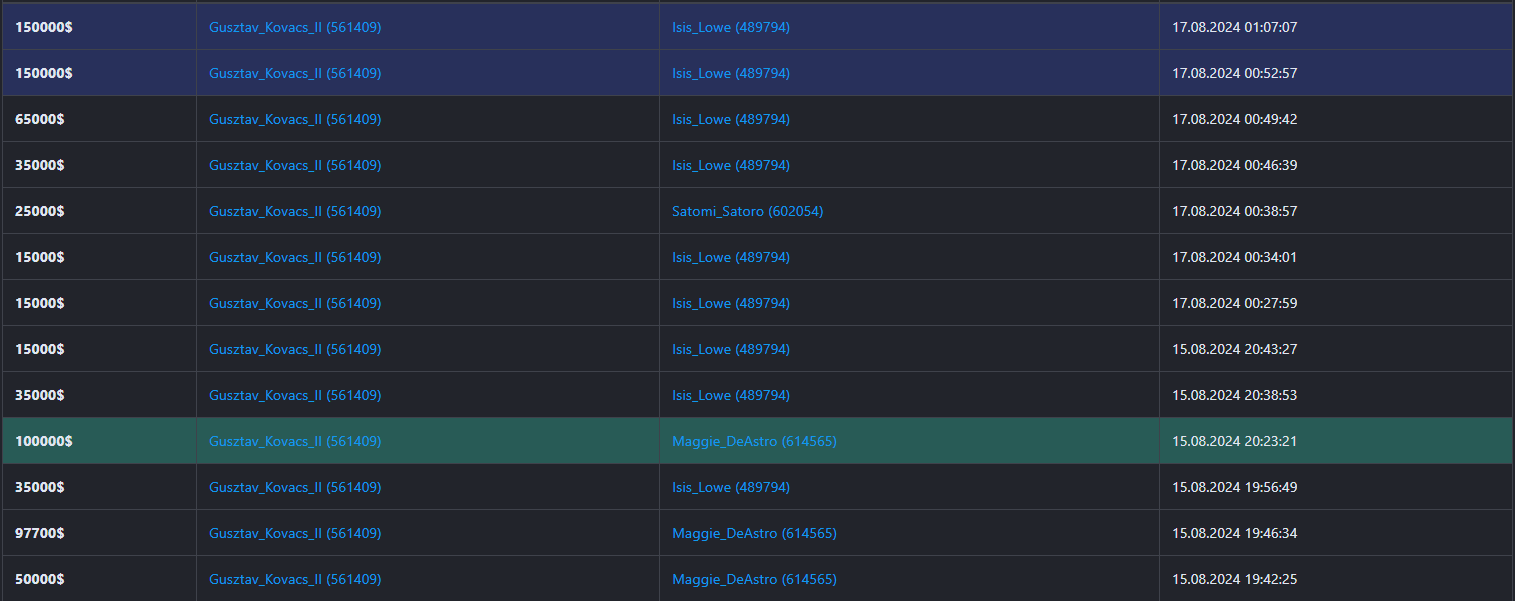Click the 25000$ amount cell
Viewport: 1515px width, 601px height.
(x=40, y=211)
